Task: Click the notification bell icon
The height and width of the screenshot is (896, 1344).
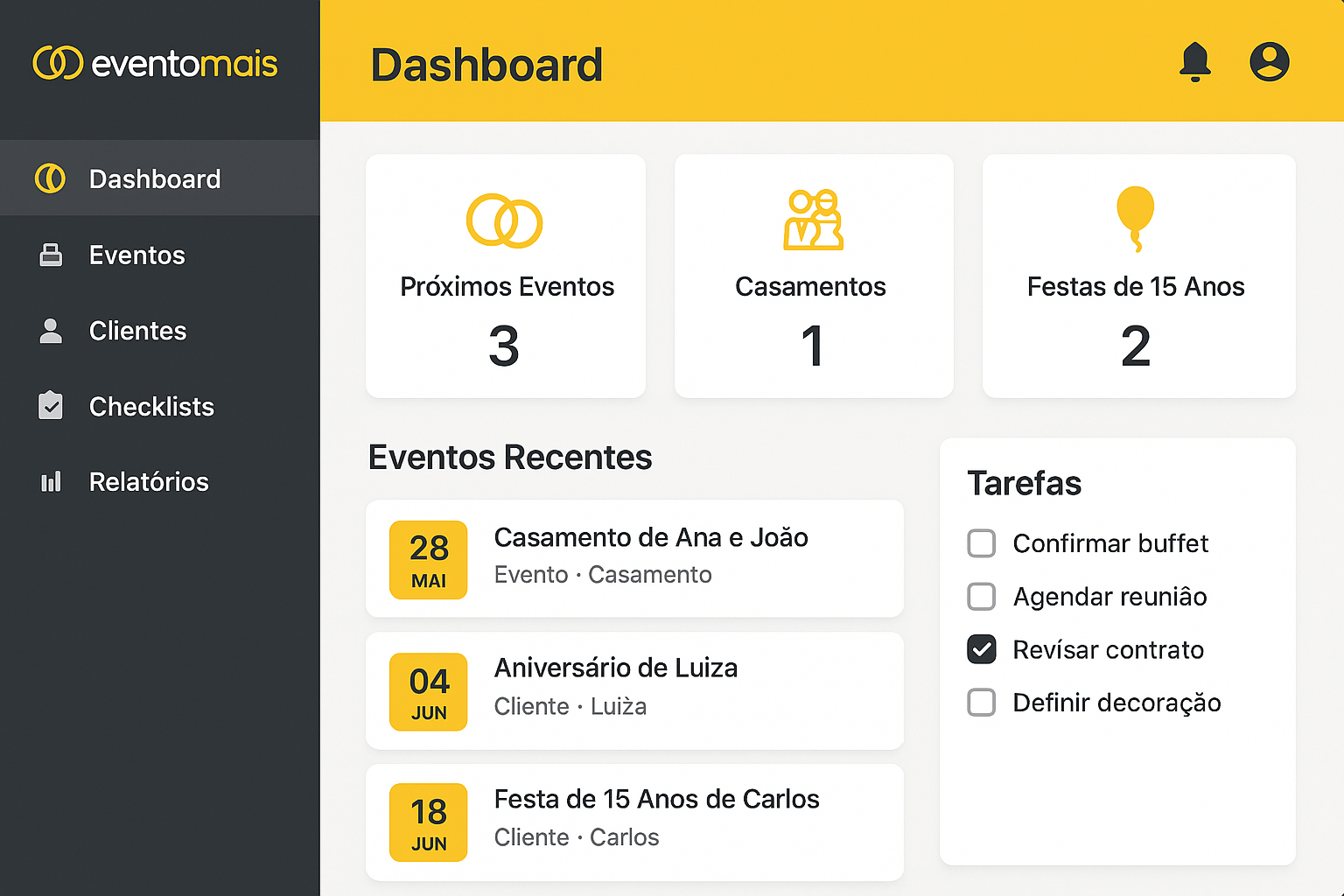Action: click(x=1194, y=62)
